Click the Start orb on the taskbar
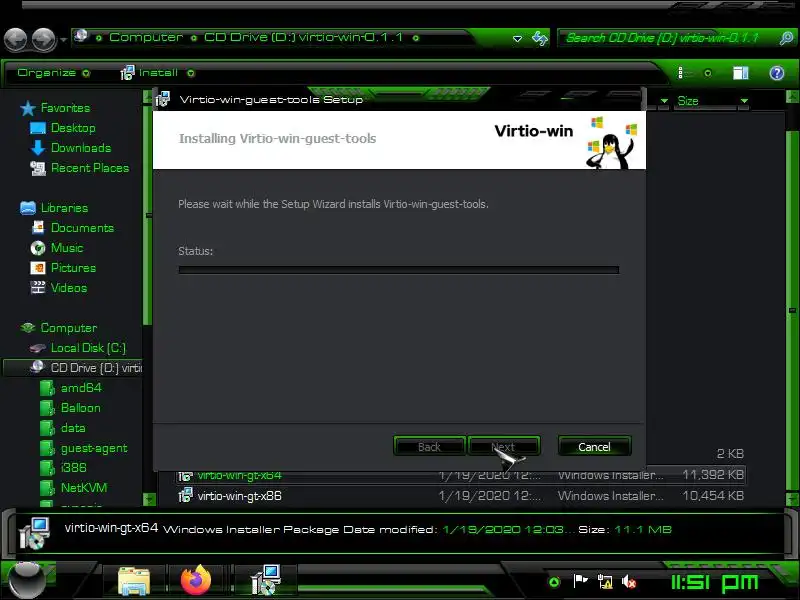This screenshot has width=800, height=600. click(x=27, y=580)
